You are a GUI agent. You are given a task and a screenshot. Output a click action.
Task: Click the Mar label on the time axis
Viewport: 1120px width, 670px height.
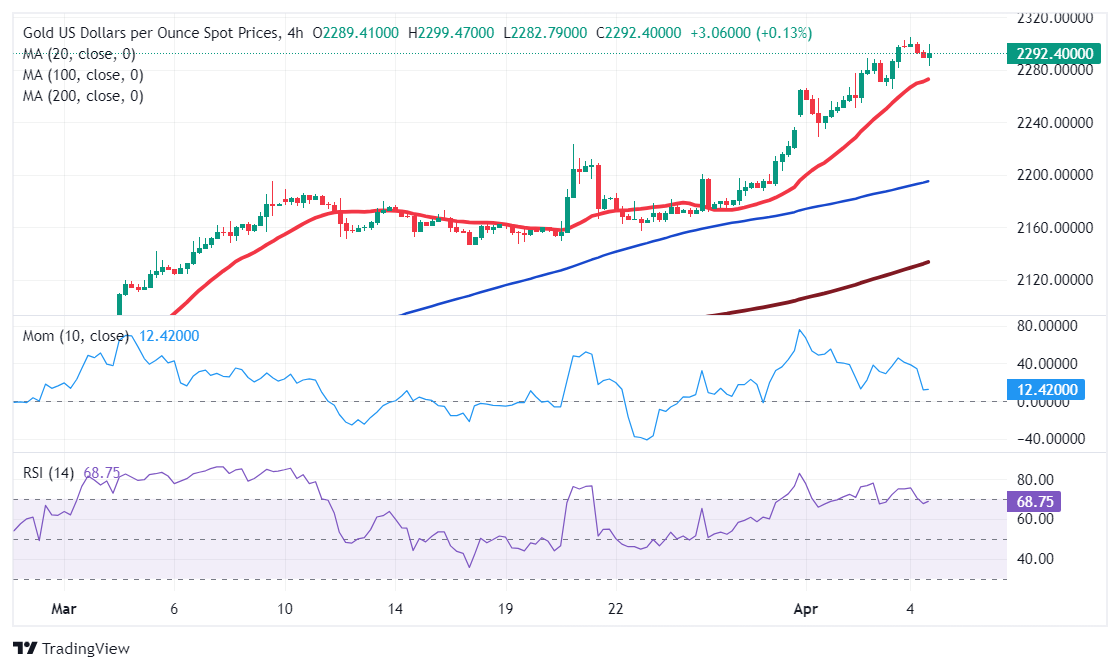tap(63, 608)
